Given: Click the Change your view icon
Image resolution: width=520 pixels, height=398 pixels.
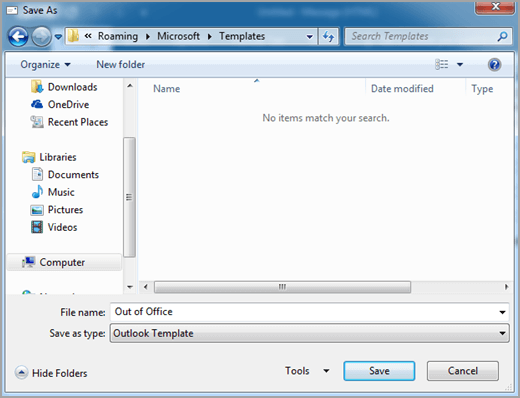Looking at the screenshot, I should point(442,64).
